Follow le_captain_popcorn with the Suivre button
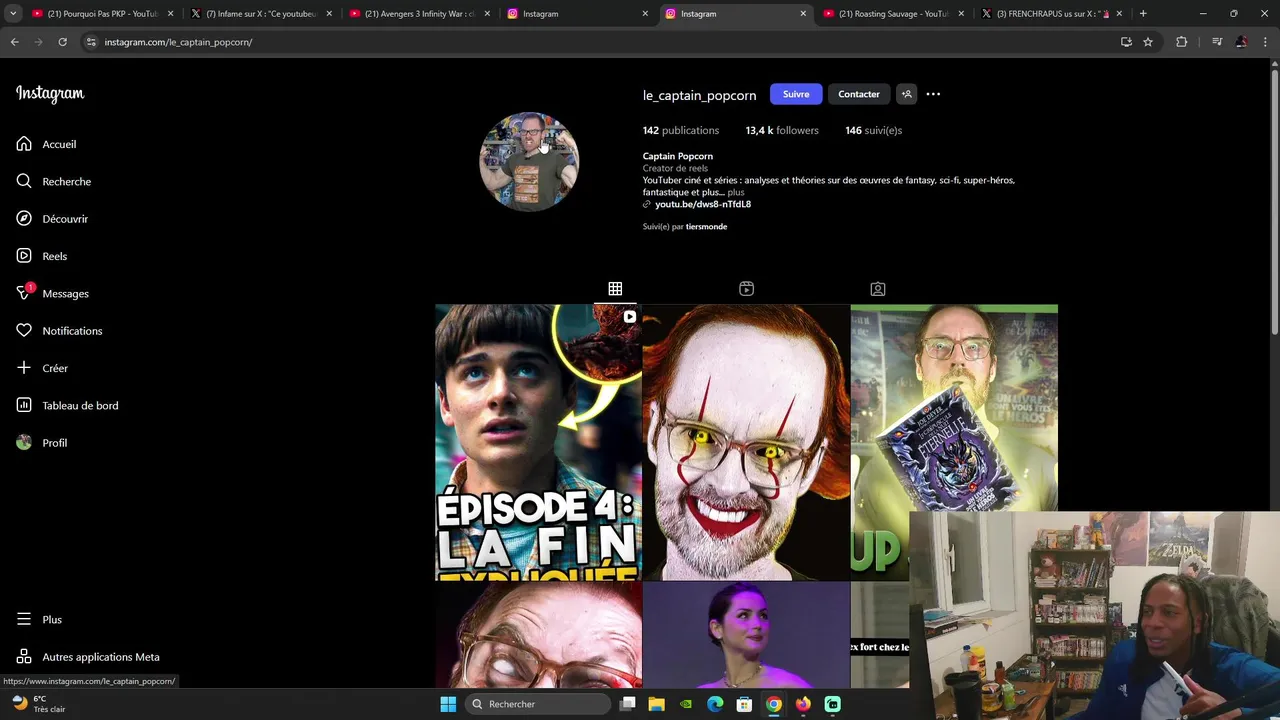 click(796, 94)
